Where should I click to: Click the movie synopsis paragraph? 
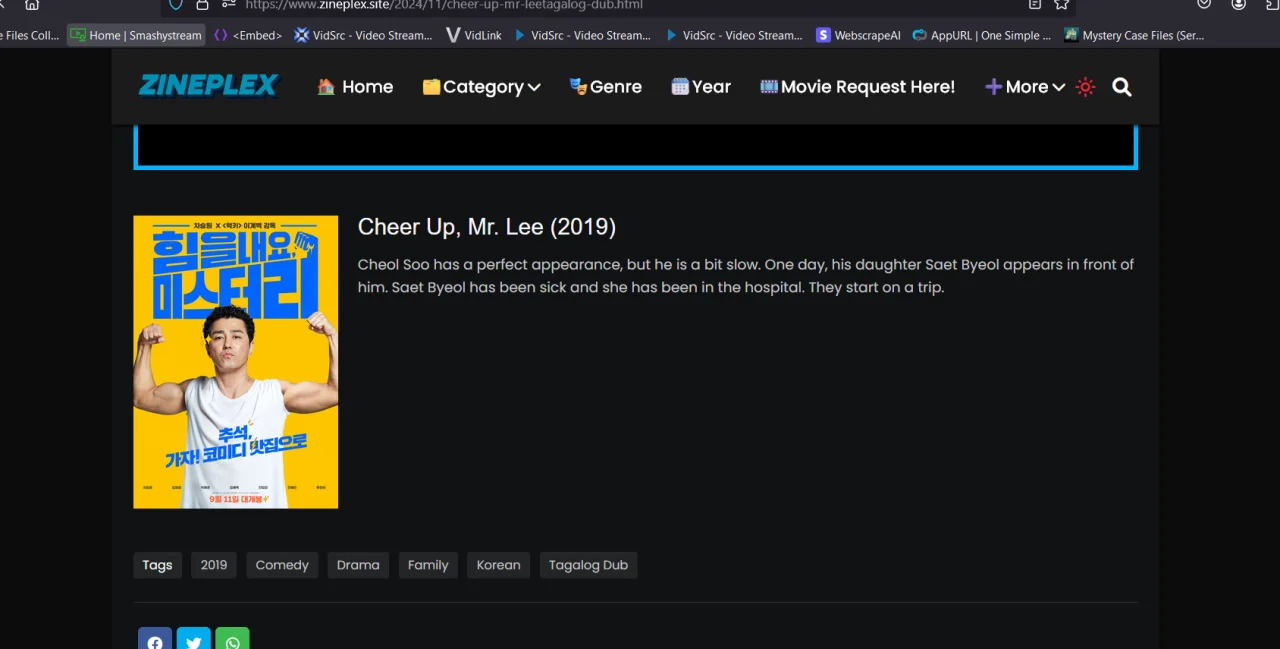[746, 276]
